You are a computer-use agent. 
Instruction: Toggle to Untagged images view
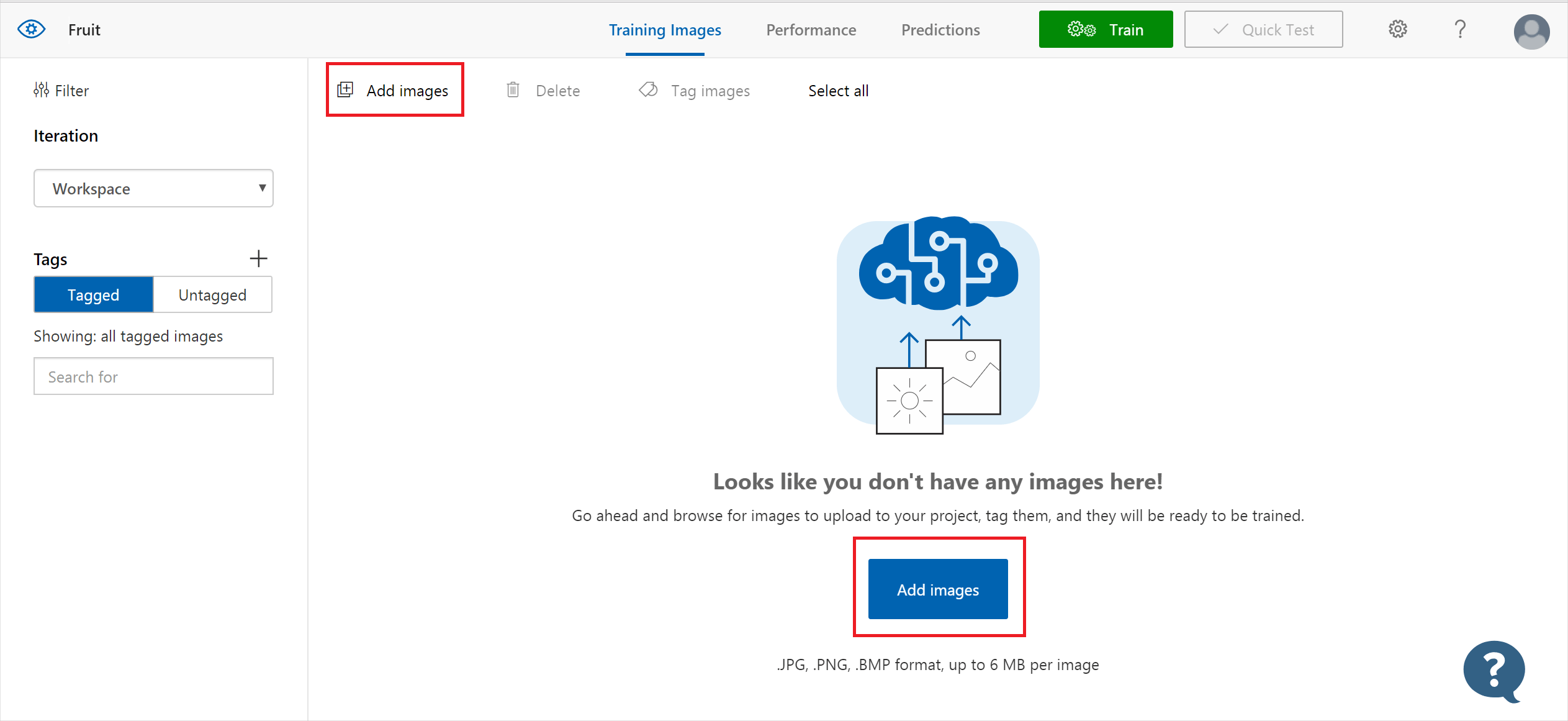click(212, 295)
